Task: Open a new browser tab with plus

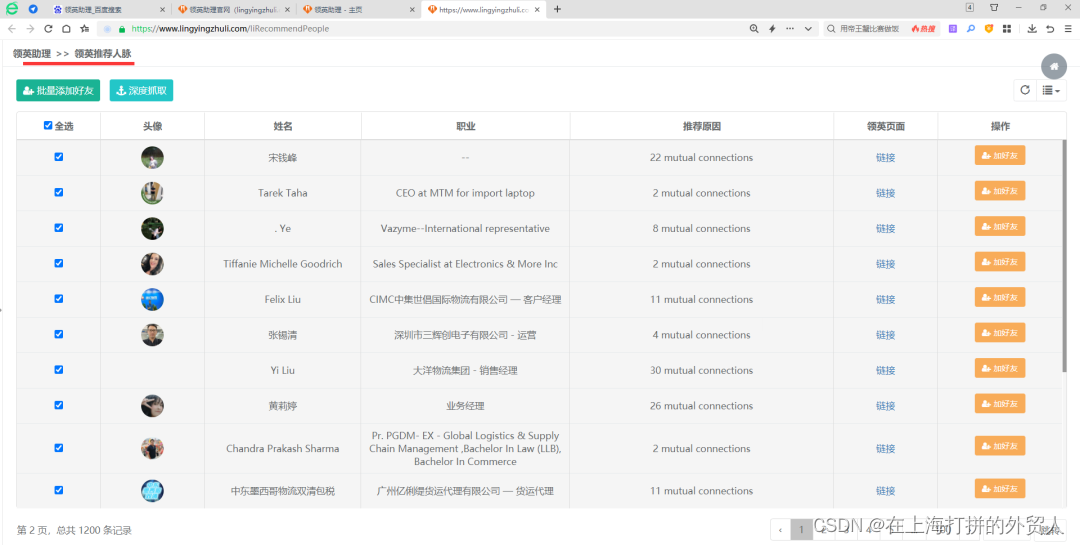Action: coord(557,9)
